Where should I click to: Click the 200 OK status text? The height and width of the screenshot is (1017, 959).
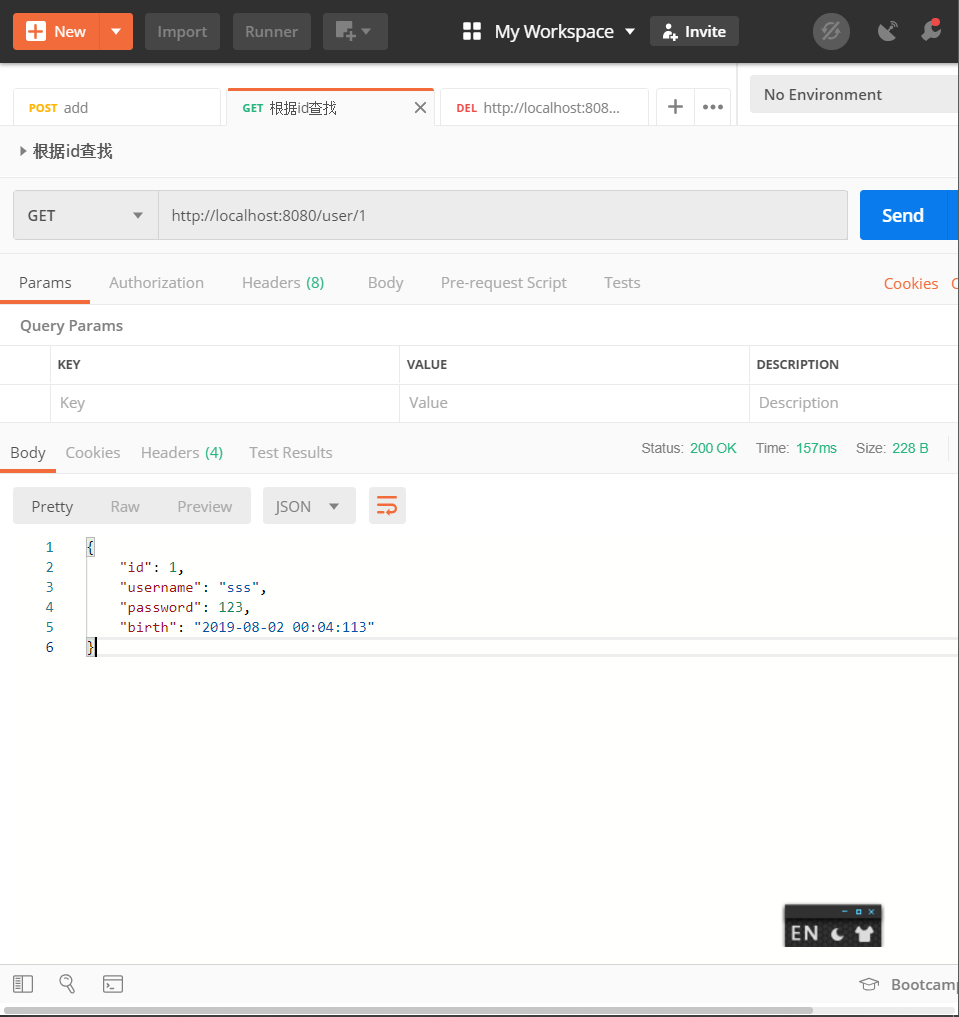click(x=713, y=448)
